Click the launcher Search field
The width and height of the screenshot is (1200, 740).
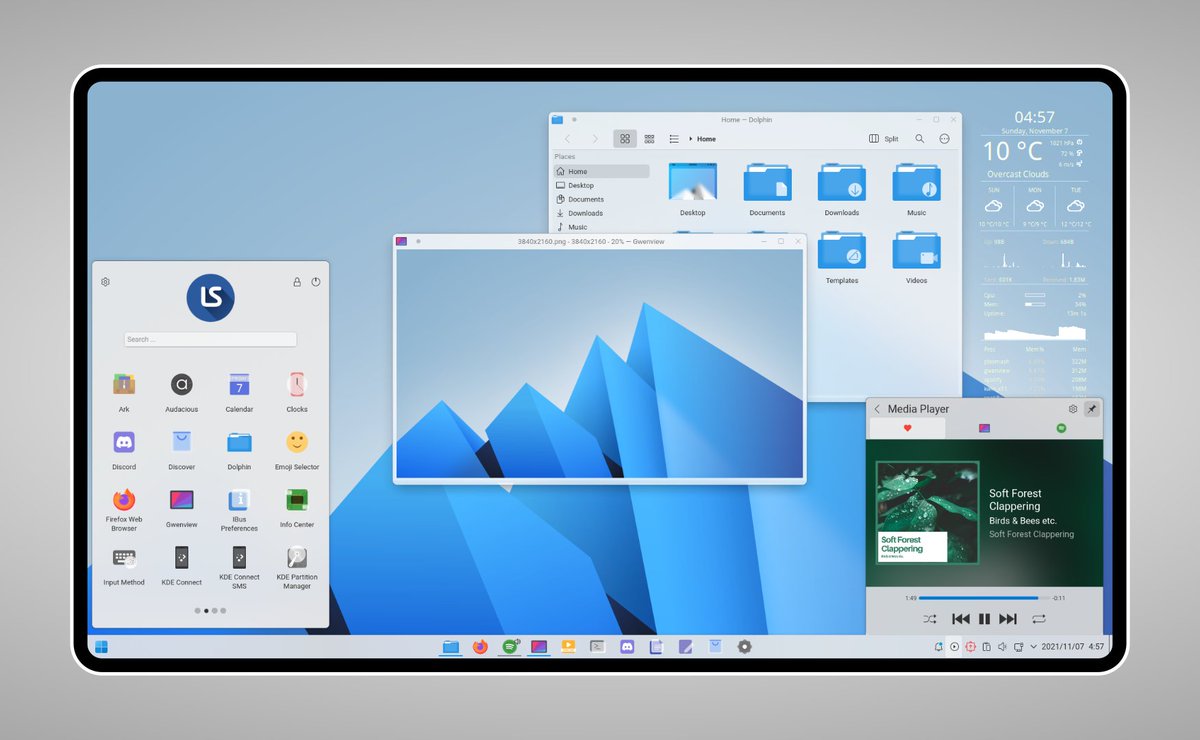(x=210, y=339)
